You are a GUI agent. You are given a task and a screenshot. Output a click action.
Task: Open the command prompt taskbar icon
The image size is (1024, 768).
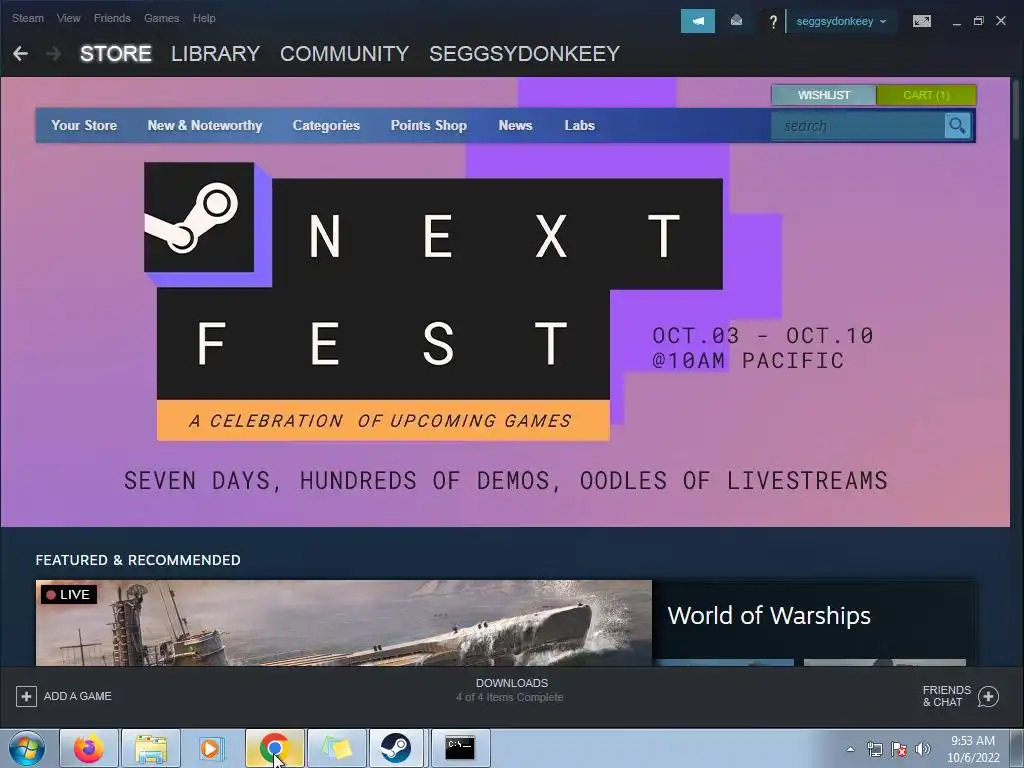[x=460, y=748]
